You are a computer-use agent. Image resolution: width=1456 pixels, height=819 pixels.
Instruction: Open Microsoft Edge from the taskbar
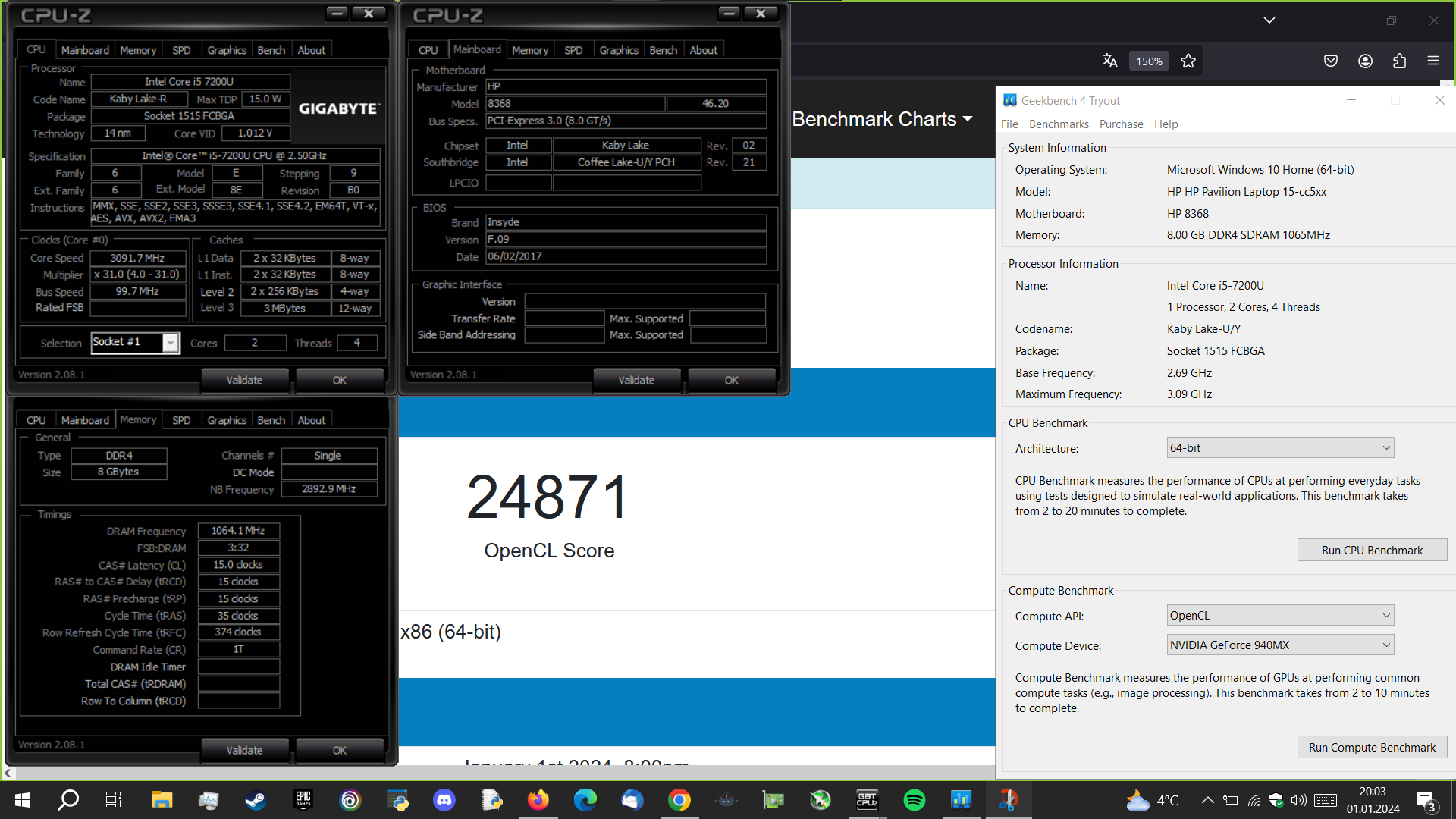(x=585, y=800)
